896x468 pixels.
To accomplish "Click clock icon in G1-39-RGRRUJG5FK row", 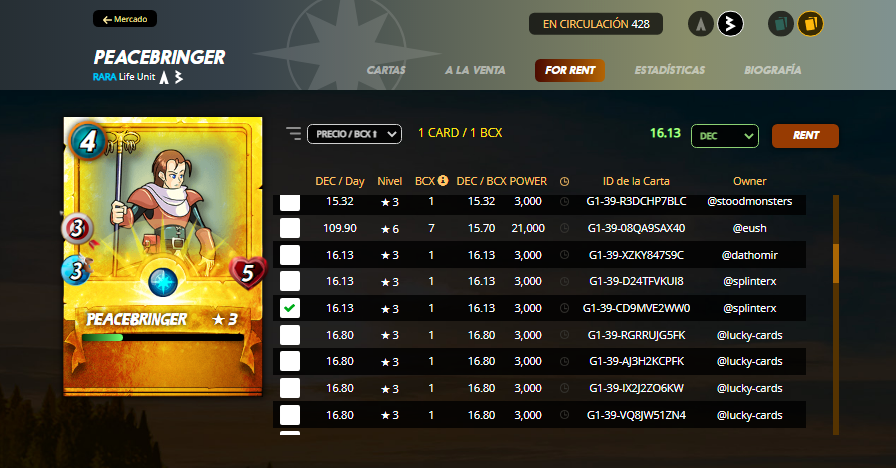I will [x=564, y=335].
